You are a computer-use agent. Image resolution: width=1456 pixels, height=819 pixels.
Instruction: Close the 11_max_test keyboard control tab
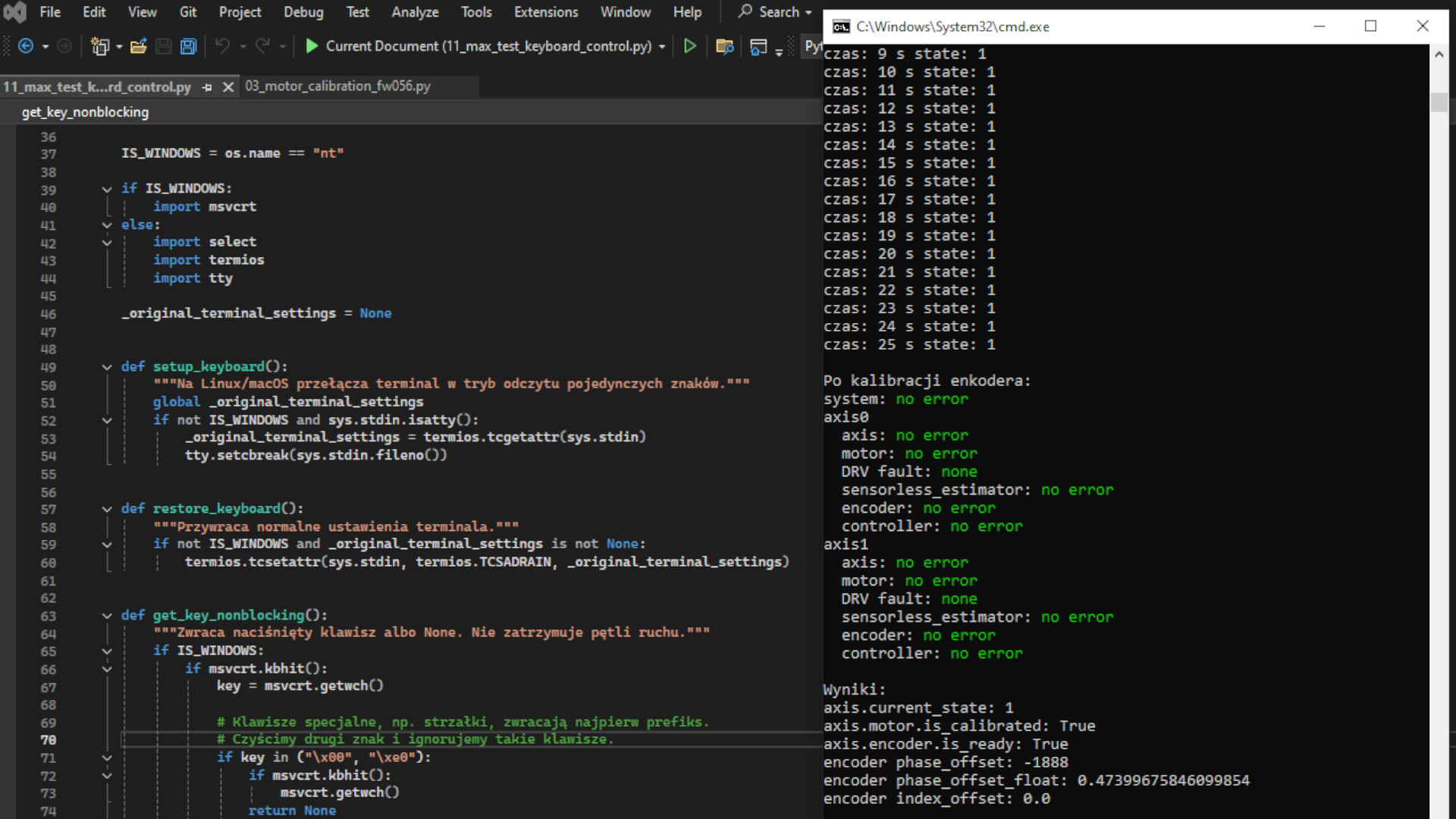(227, 88)
